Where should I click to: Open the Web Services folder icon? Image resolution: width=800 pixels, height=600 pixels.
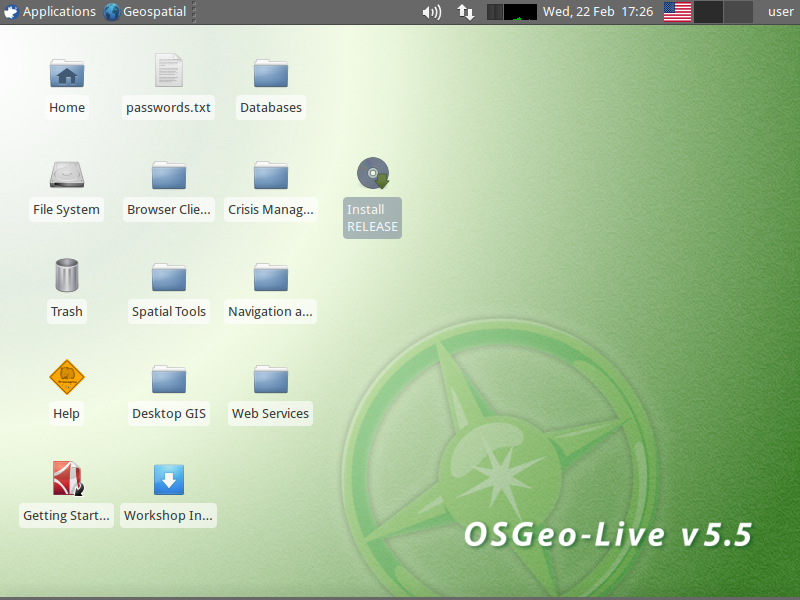271,379
